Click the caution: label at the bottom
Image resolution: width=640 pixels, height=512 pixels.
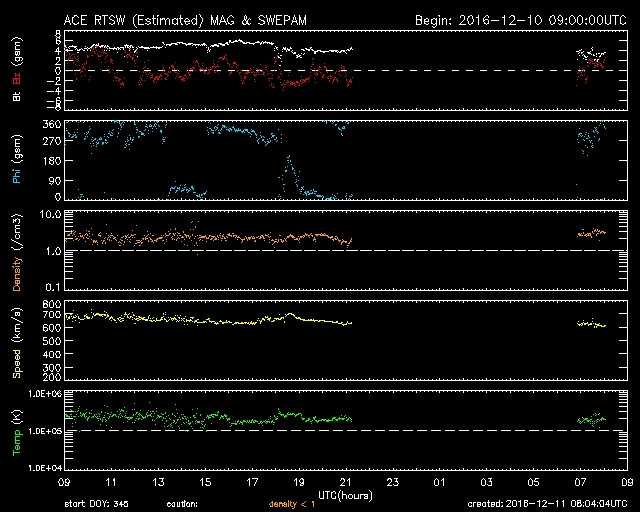[x=183, y=504]
